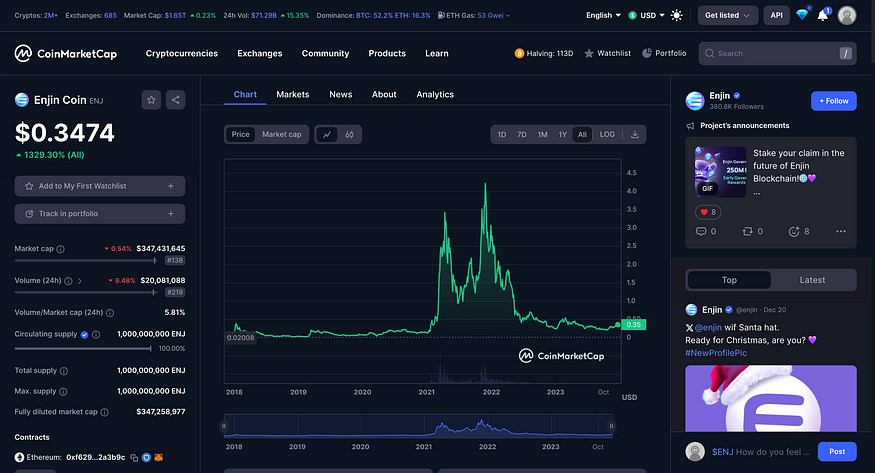
Task: Share the Enjin Coin page
Action: (x=176, y=100)
